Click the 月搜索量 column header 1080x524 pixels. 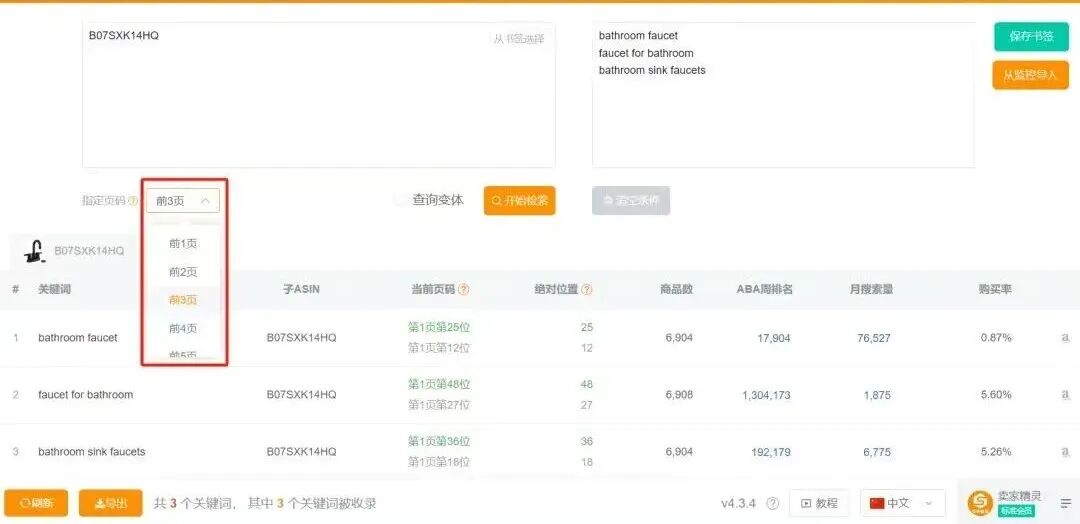point(871,290)
